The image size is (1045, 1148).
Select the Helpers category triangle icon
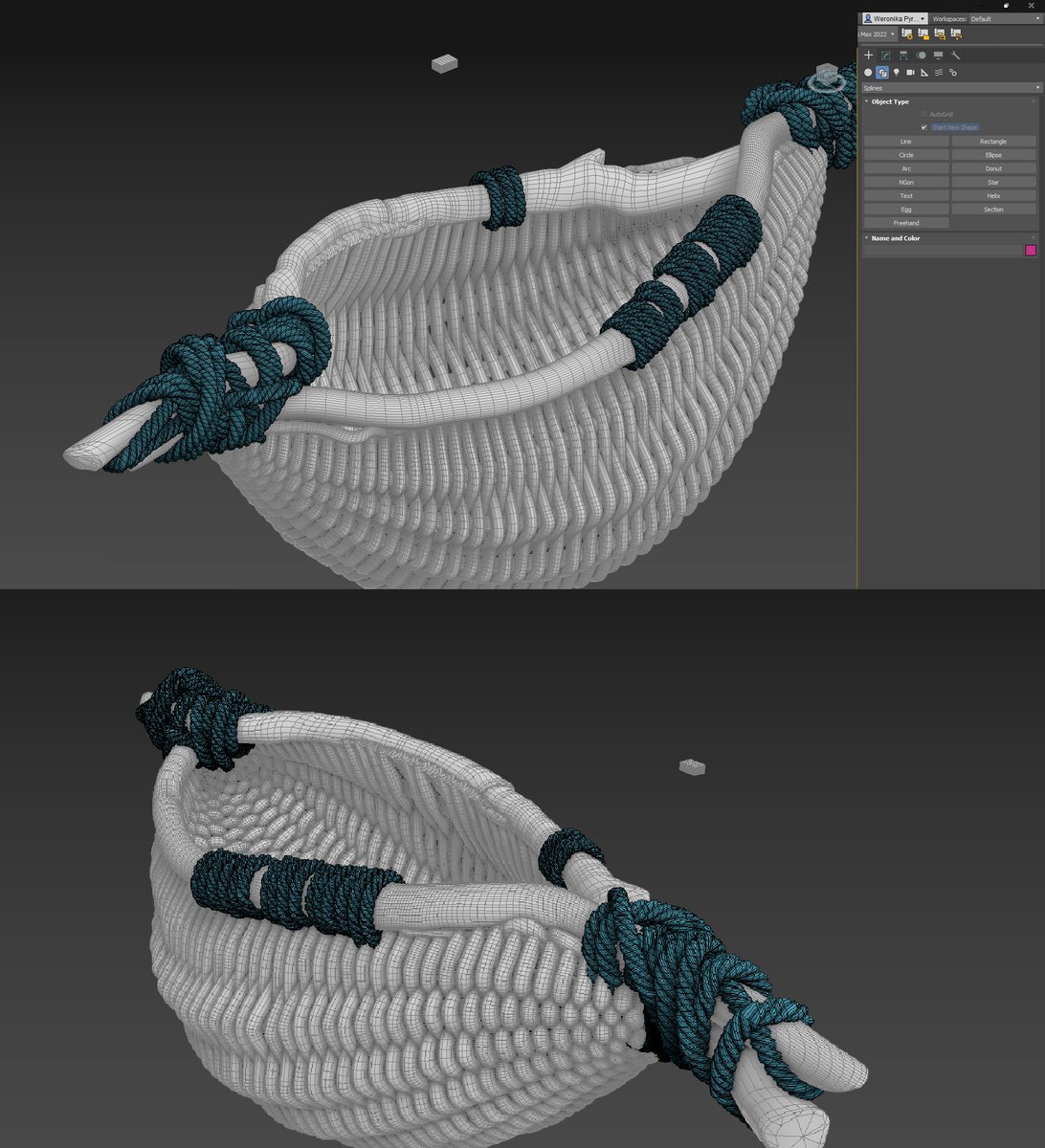point(924,73)
